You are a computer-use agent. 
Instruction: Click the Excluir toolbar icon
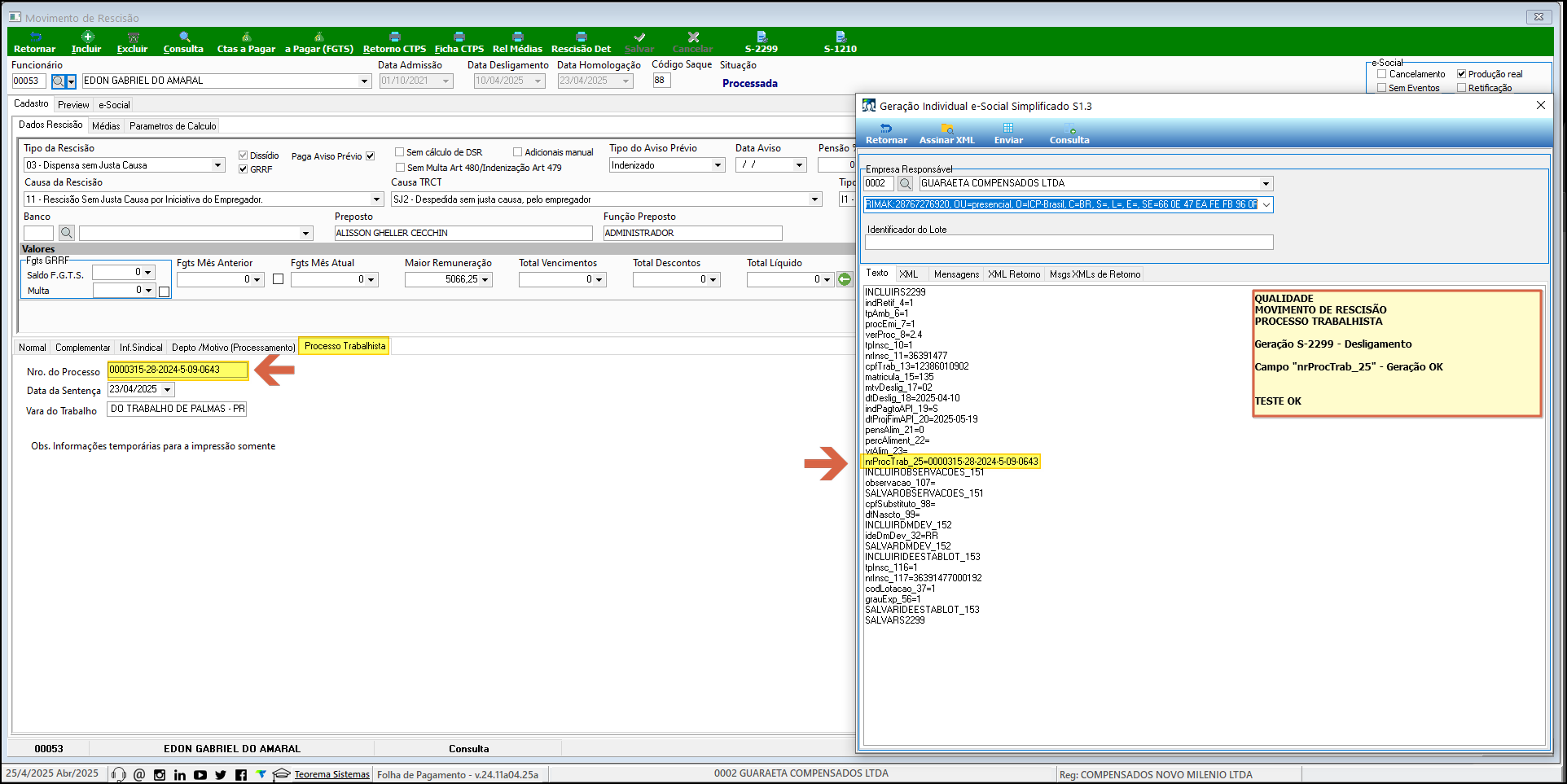coord(133,37)
